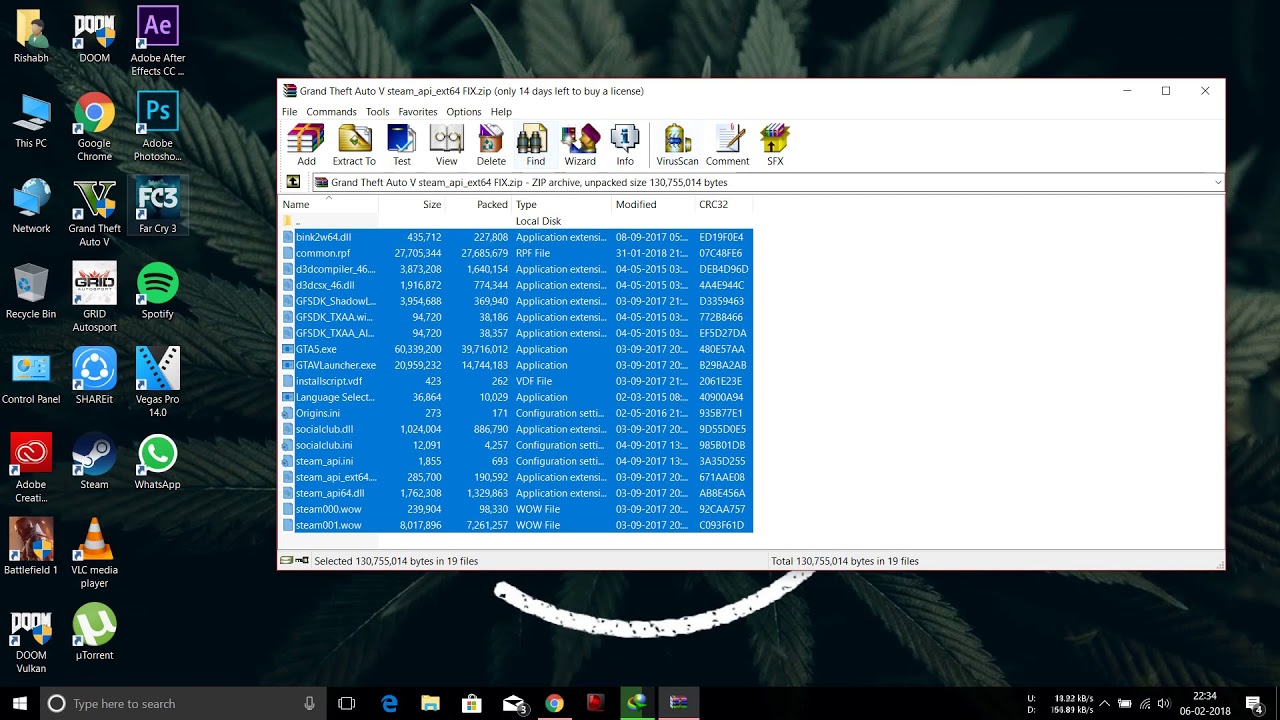Select the steam000.wow file
This screenshot has height=720, width=1280.
pos(516,509)
